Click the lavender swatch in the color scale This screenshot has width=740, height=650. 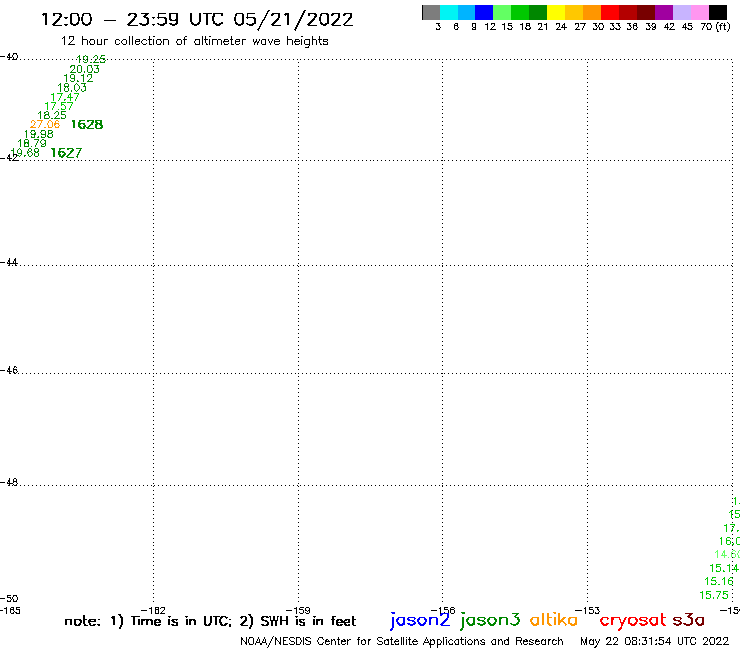tap(682, 12)
